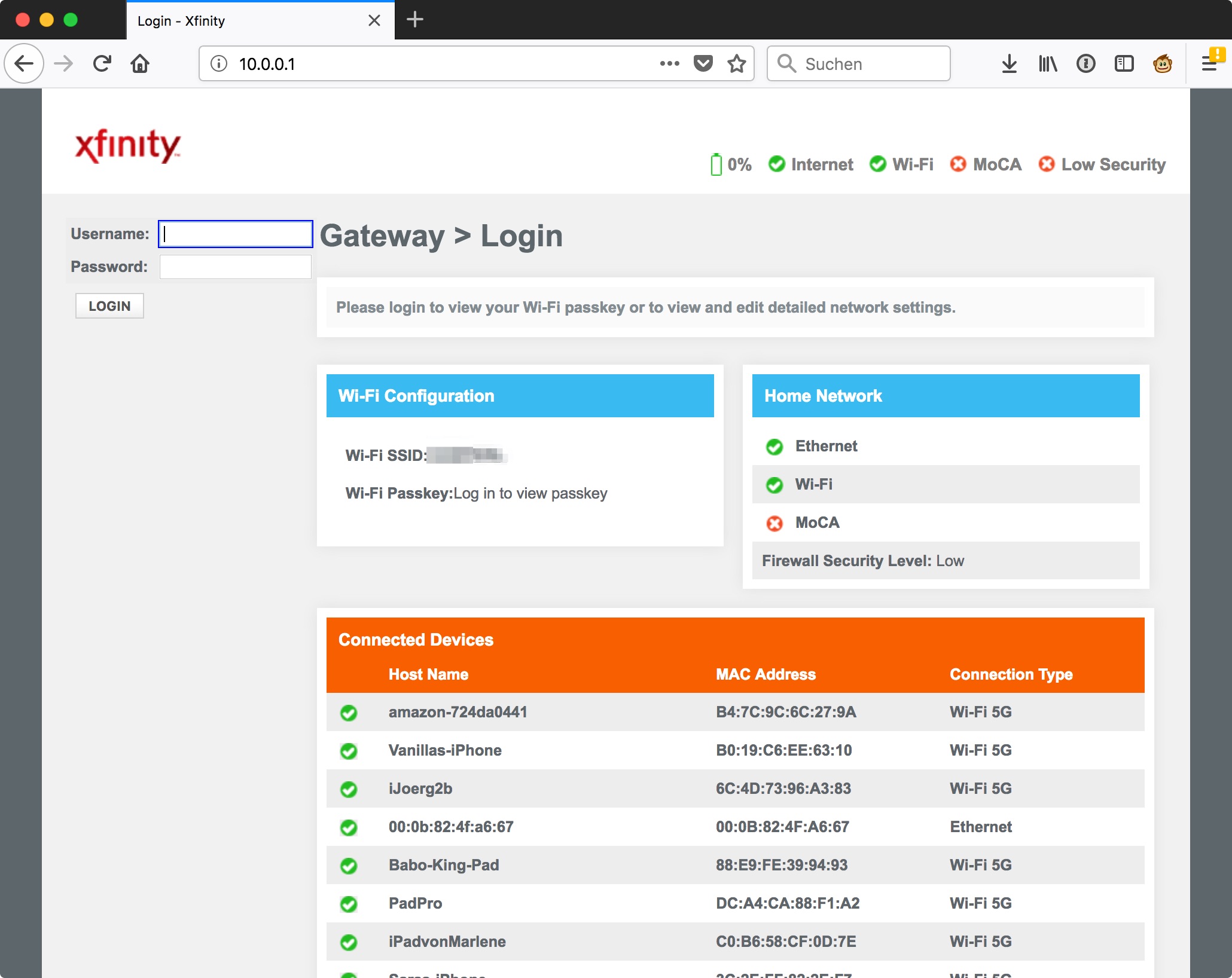The height and width of the screenshot is (978, 1232).
Task: Focus the Password input field
Action: (236, 267)
